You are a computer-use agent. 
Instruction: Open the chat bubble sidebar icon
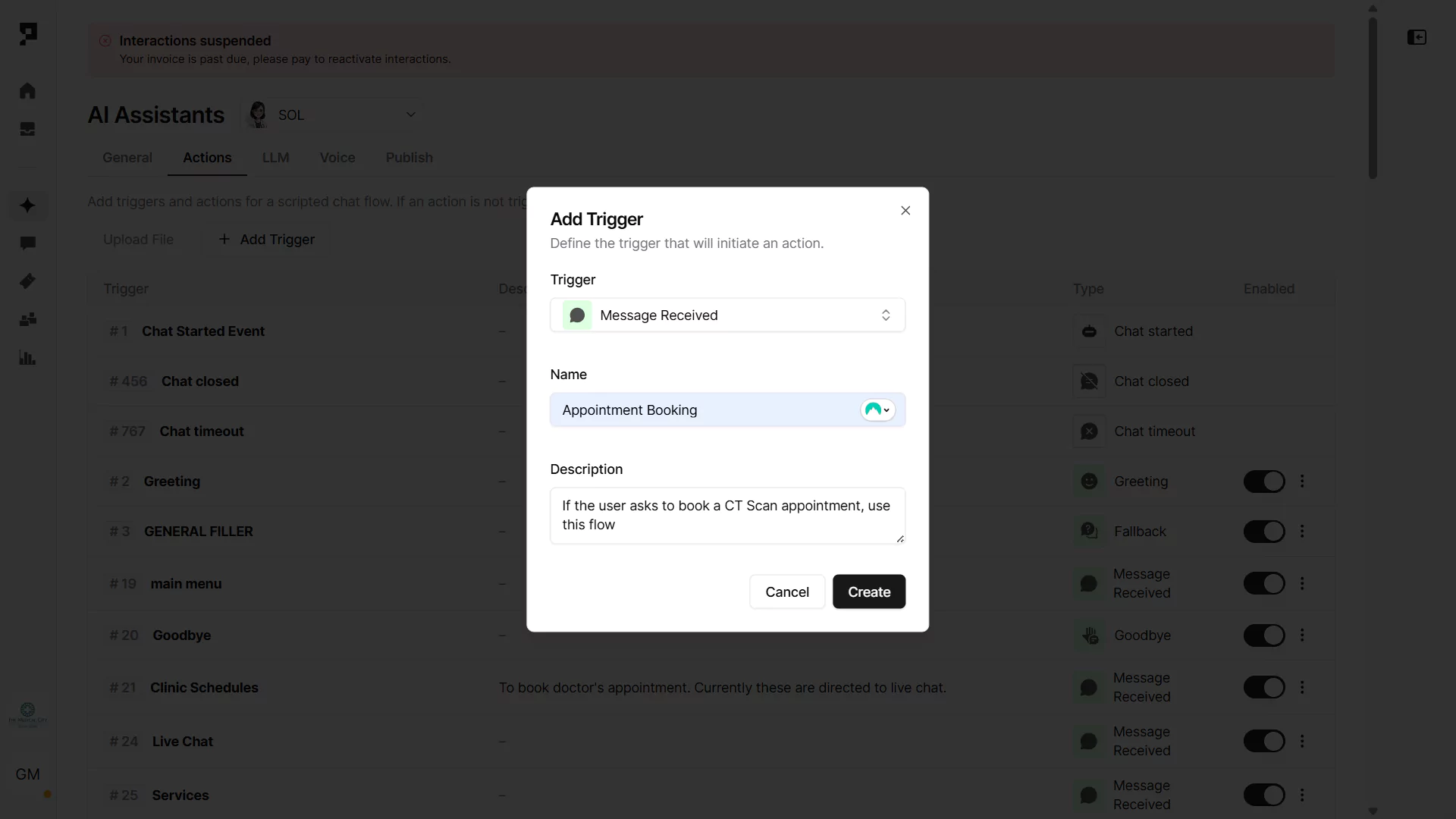pos(27,243)
